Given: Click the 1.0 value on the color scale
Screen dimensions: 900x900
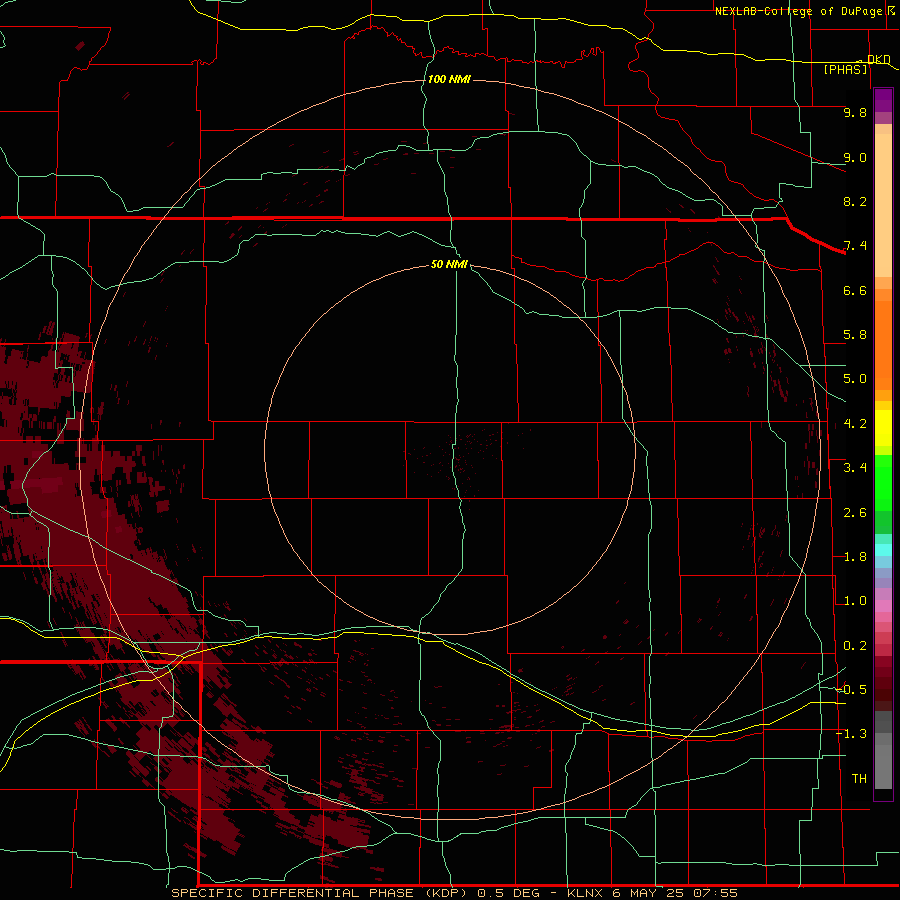Looking at the screenshot, I should click(855, 601).
